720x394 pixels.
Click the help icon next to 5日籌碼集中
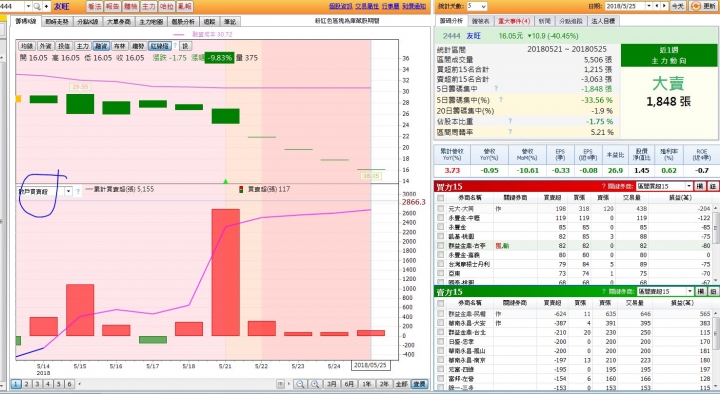496,89
